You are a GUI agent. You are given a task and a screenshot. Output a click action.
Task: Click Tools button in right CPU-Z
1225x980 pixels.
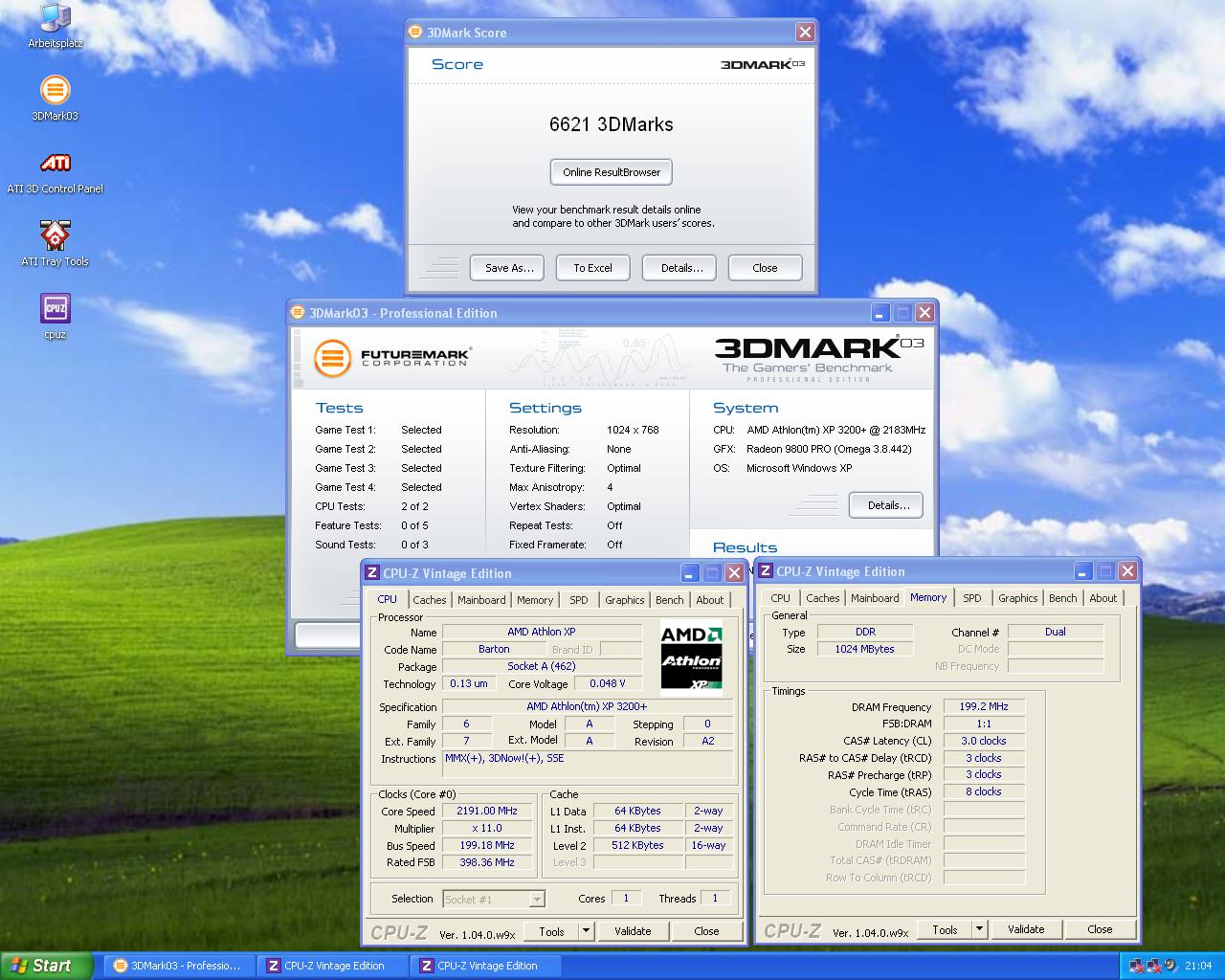tap(945, 929)
